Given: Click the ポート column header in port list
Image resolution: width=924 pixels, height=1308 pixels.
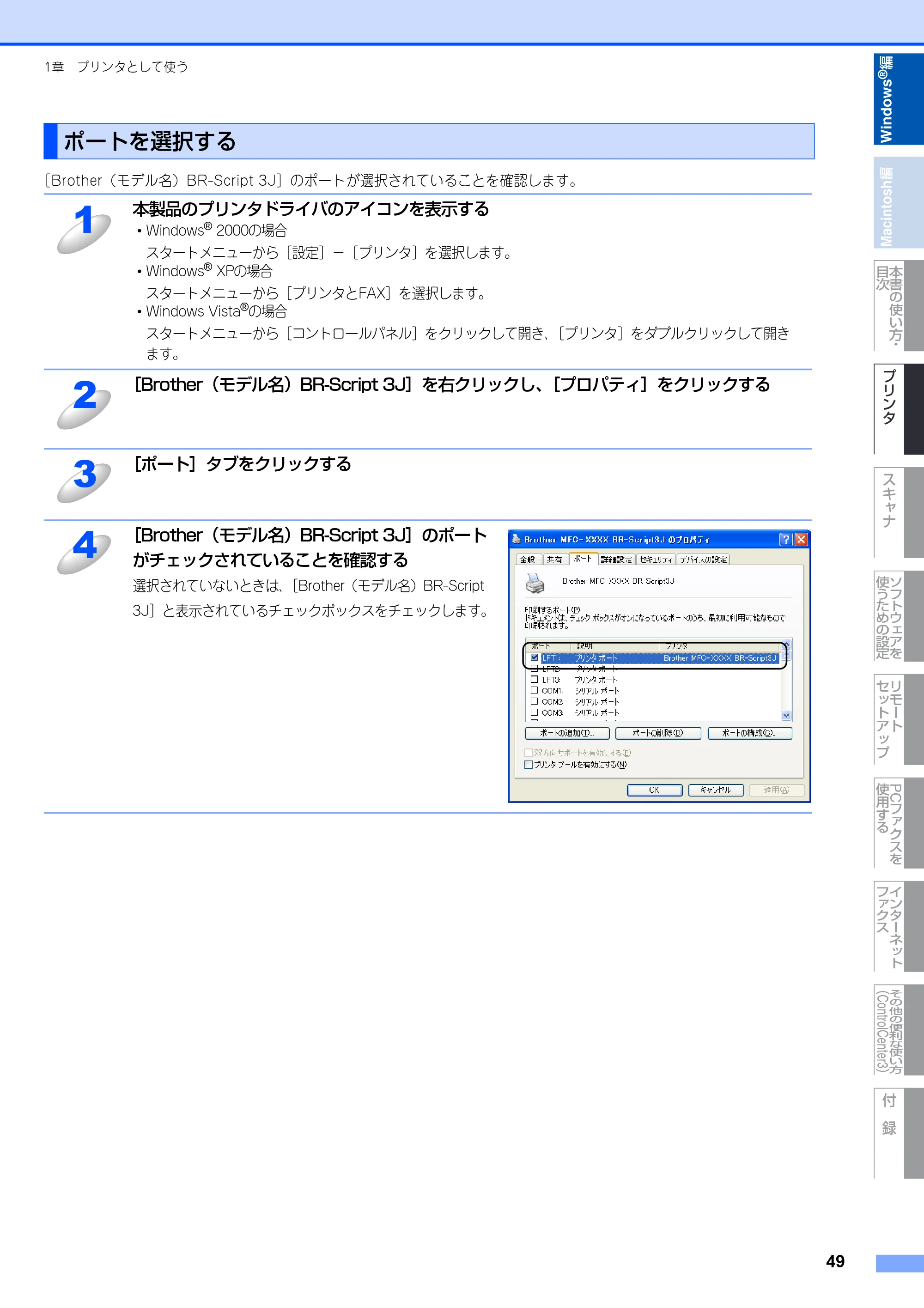Looking at the screenshot, I should tap(548, 646).
